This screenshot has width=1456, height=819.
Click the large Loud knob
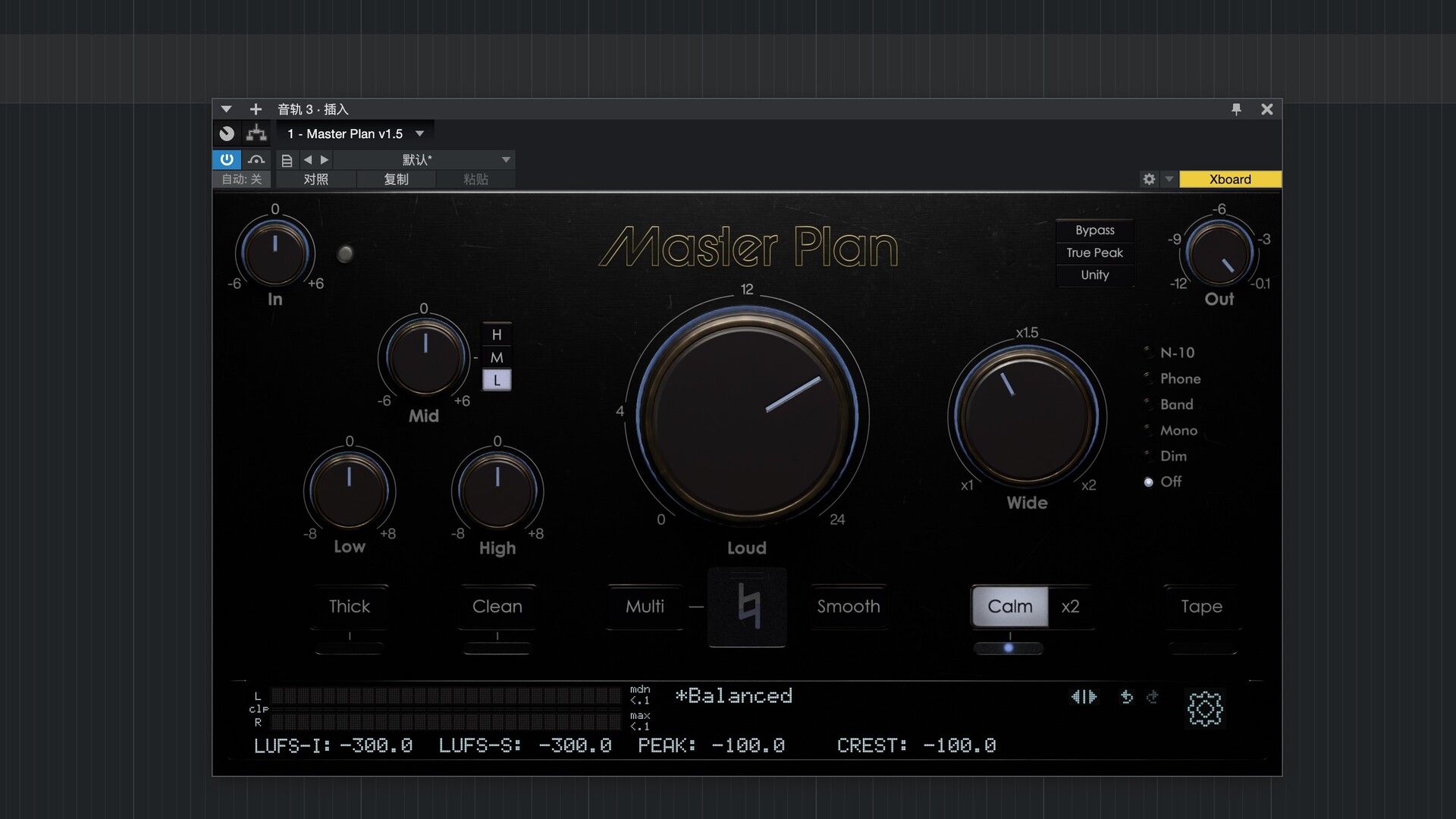[747, 417]
